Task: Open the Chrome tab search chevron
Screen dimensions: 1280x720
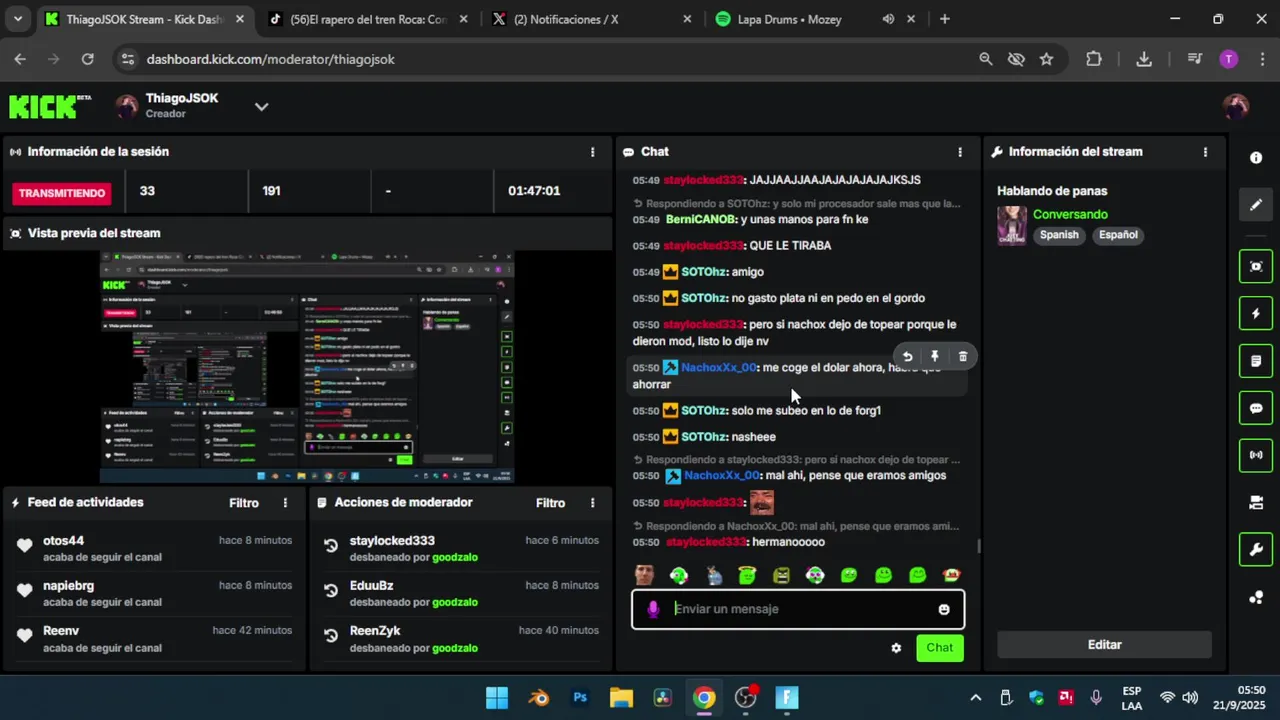Action: tap(19, 19)
